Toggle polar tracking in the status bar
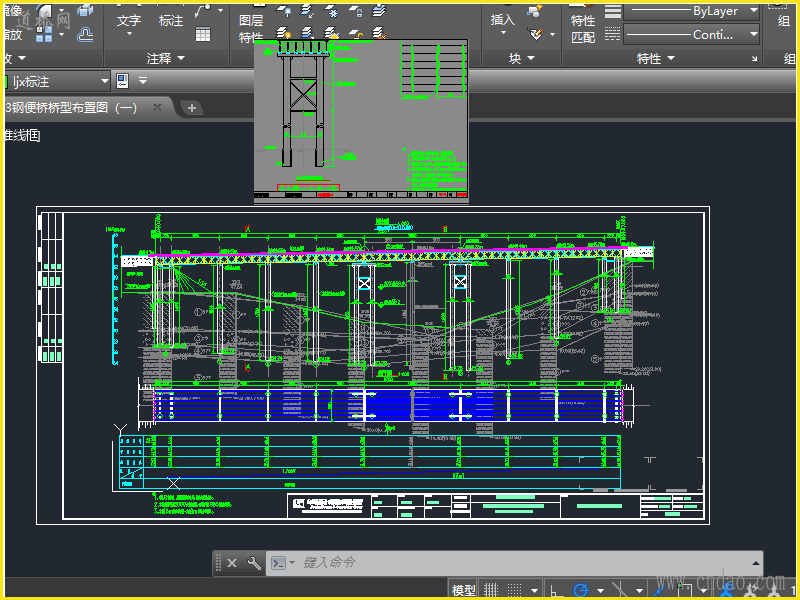The height and width of the screenshot is (600, 800). pos(581,590)
